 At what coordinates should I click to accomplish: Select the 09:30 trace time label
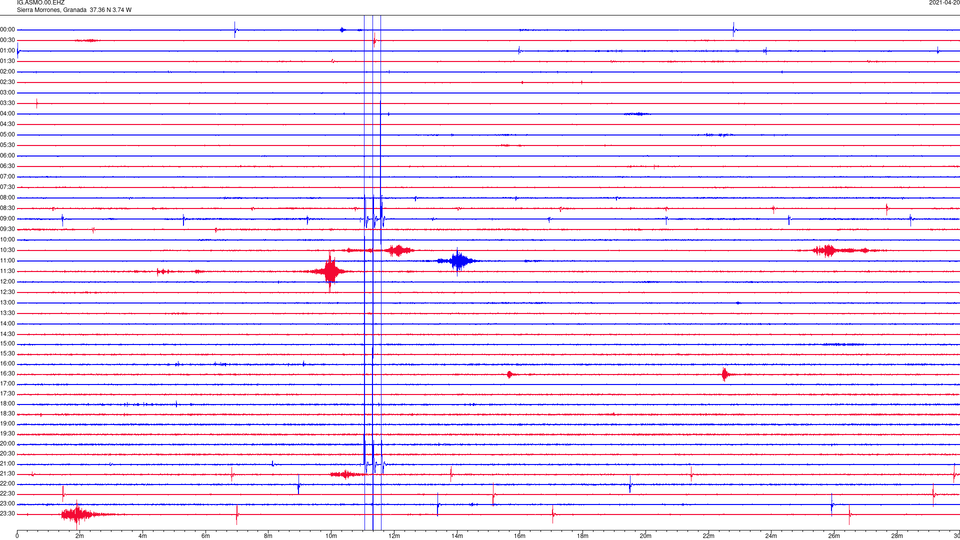7,229
